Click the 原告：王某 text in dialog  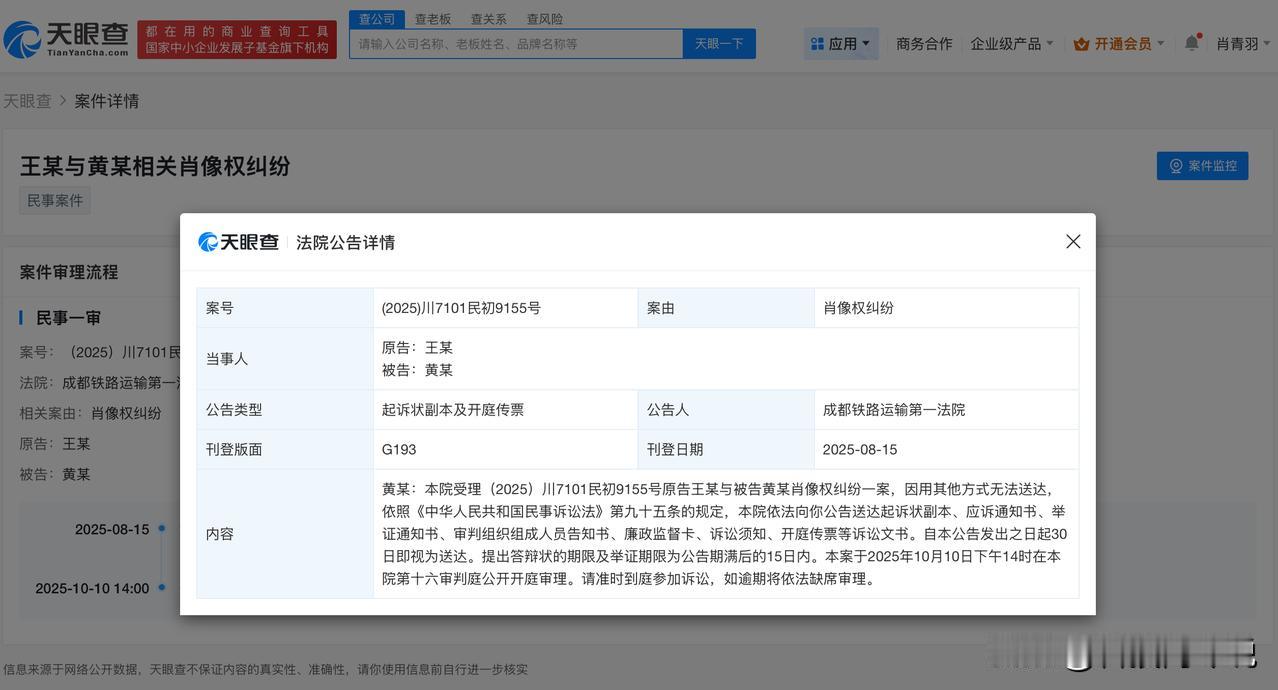pos(417,348)
